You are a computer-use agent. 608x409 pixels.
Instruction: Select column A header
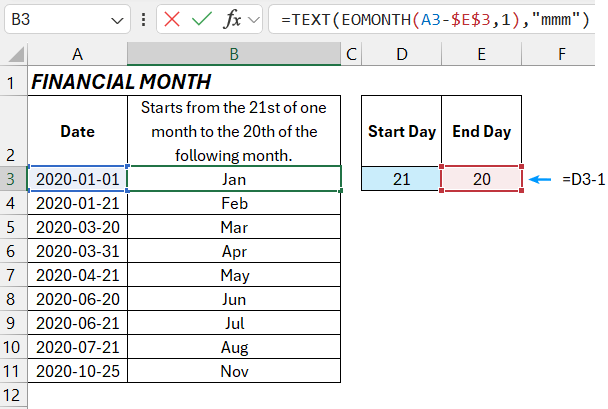pyautogui.click(x=78, y=53)
